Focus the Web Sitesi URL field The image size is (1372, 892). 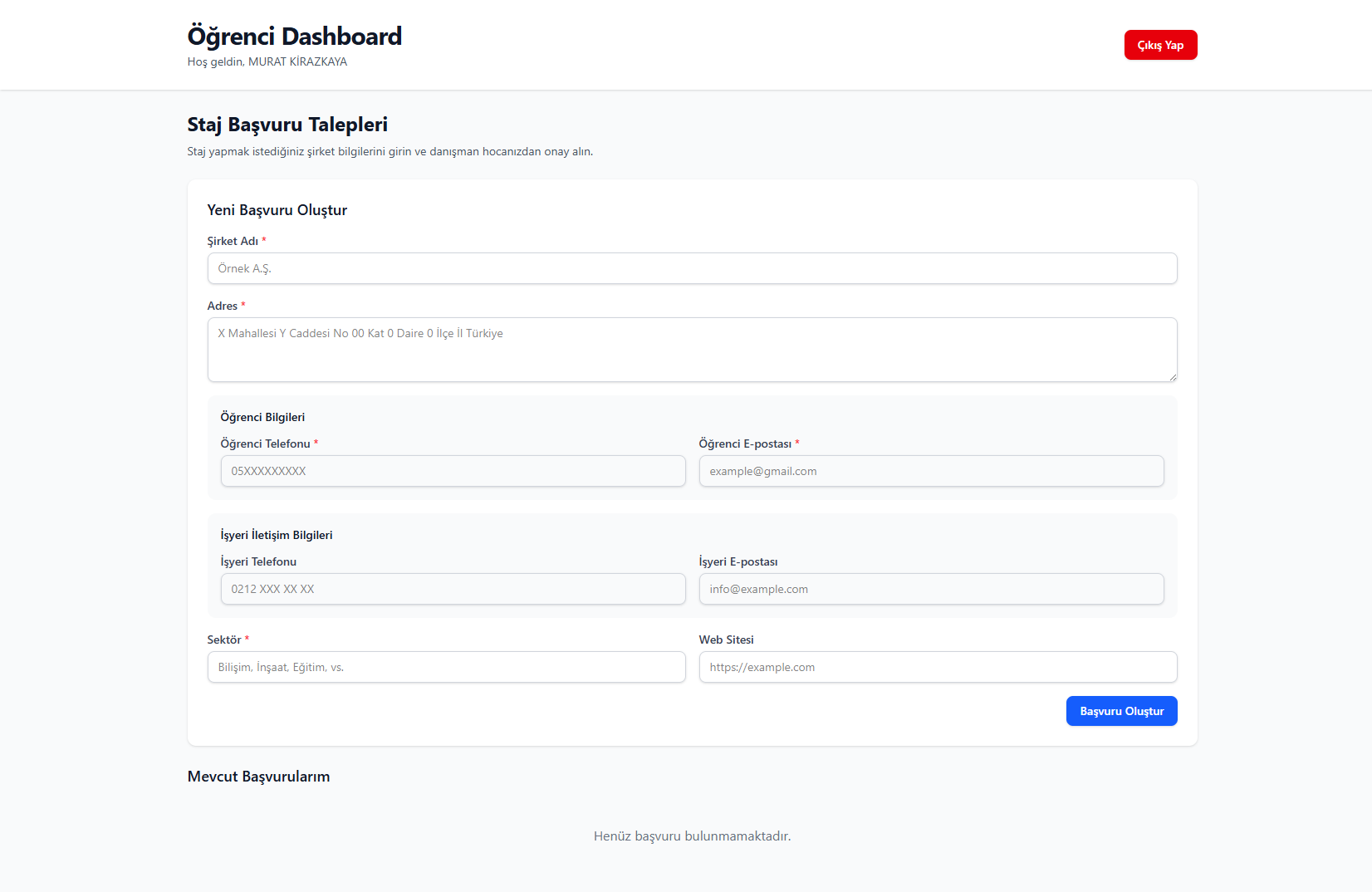tap(938, 667)
